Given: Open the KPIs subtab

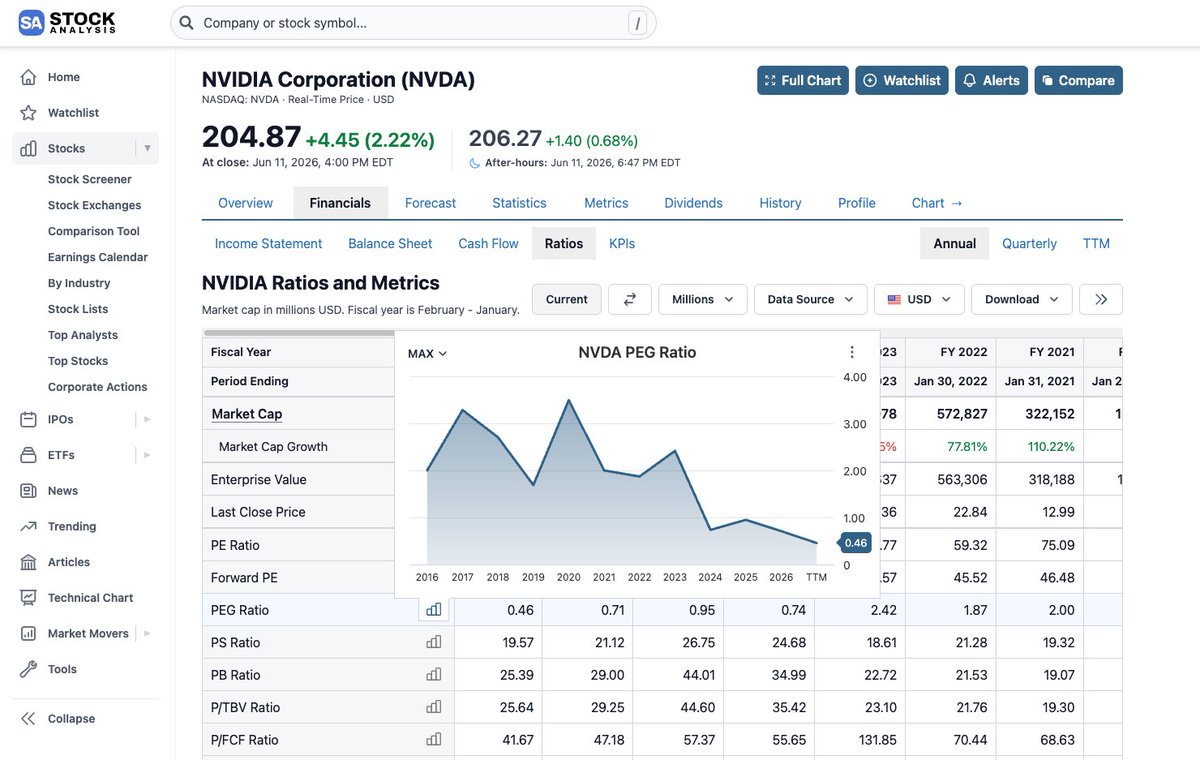Looking at the screenshot, I should point(622,243).
